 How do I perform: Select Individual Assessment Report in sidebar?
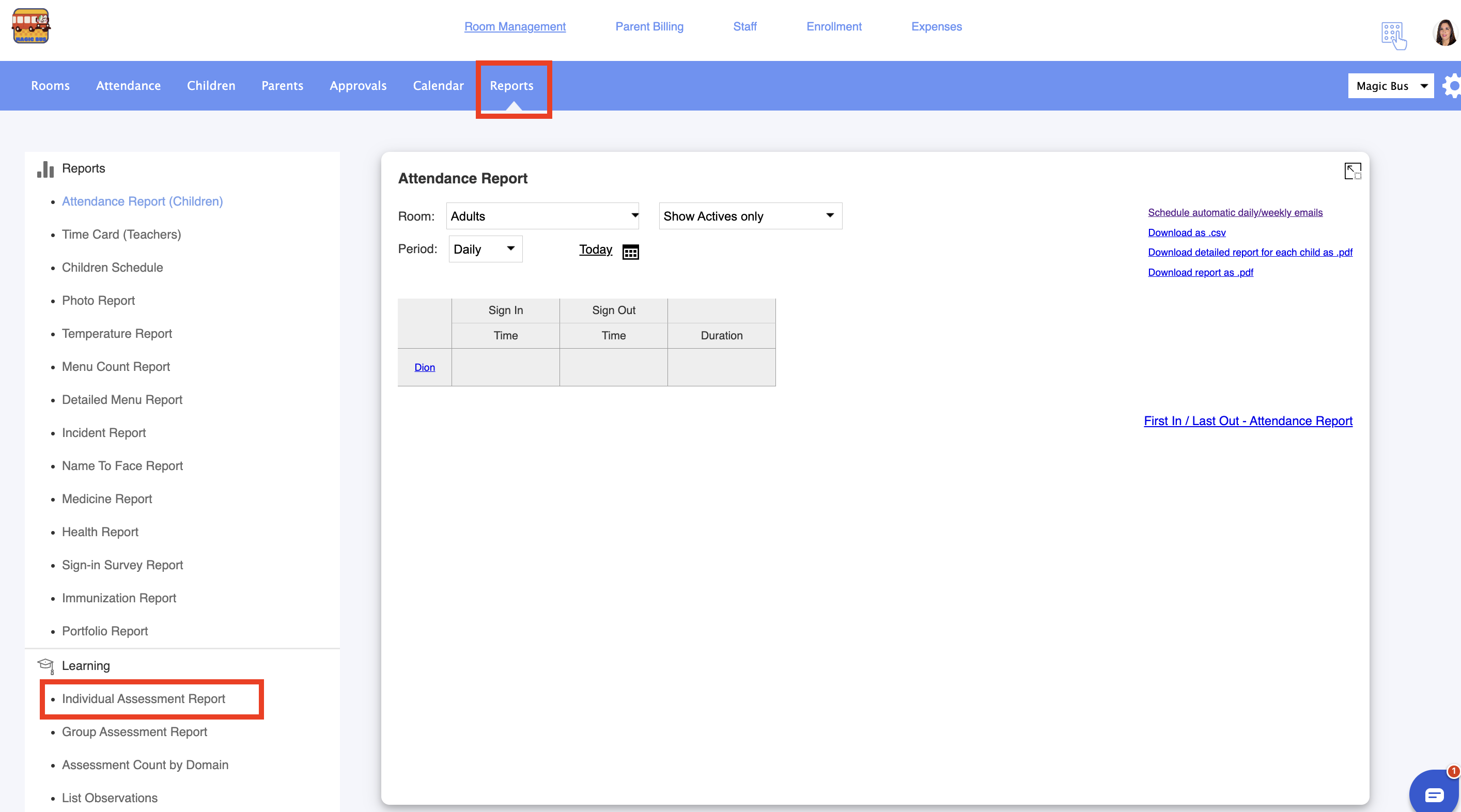tap(144, 698)
